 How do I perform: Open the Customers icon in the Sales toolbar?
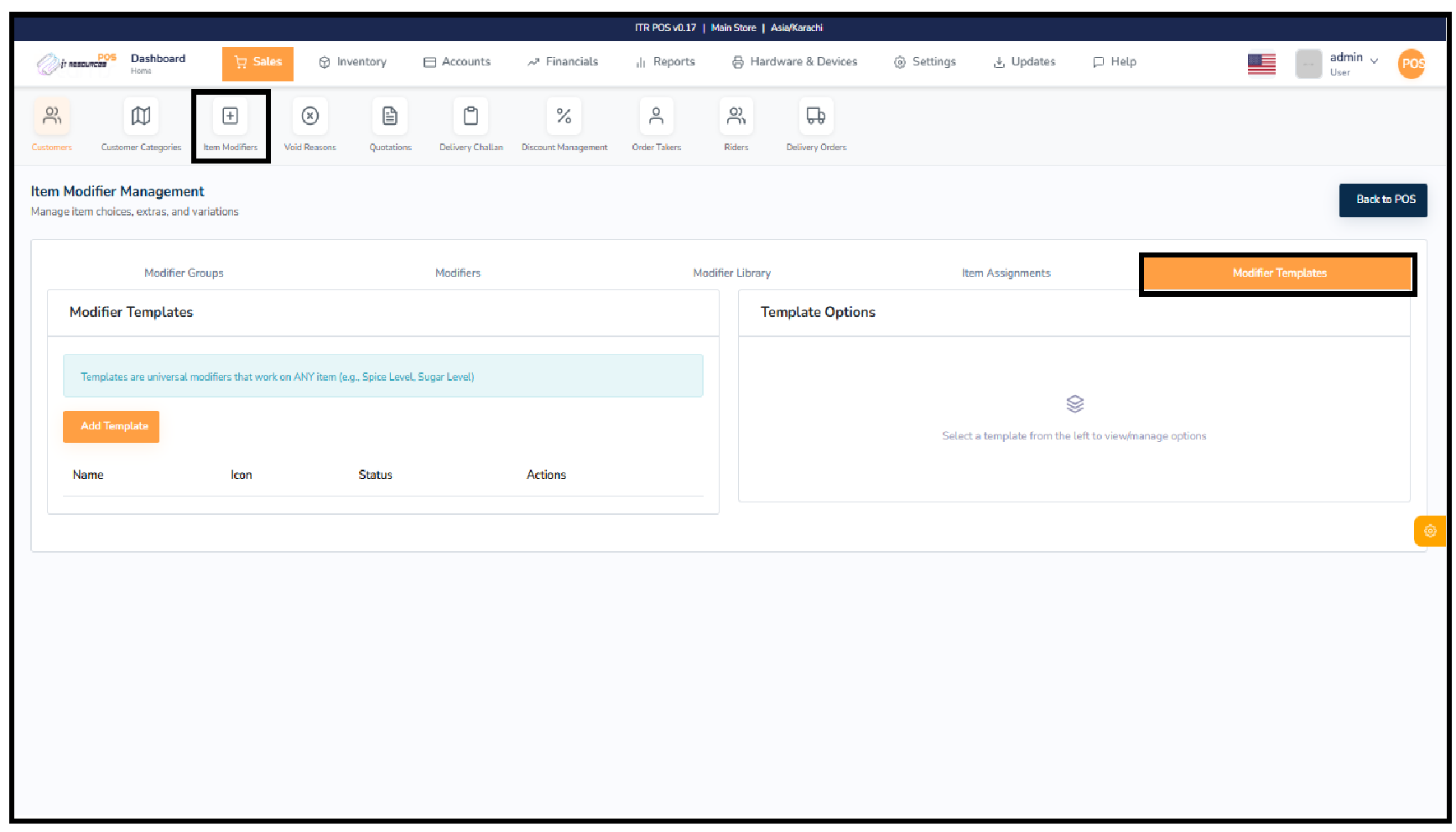point(52,117)
